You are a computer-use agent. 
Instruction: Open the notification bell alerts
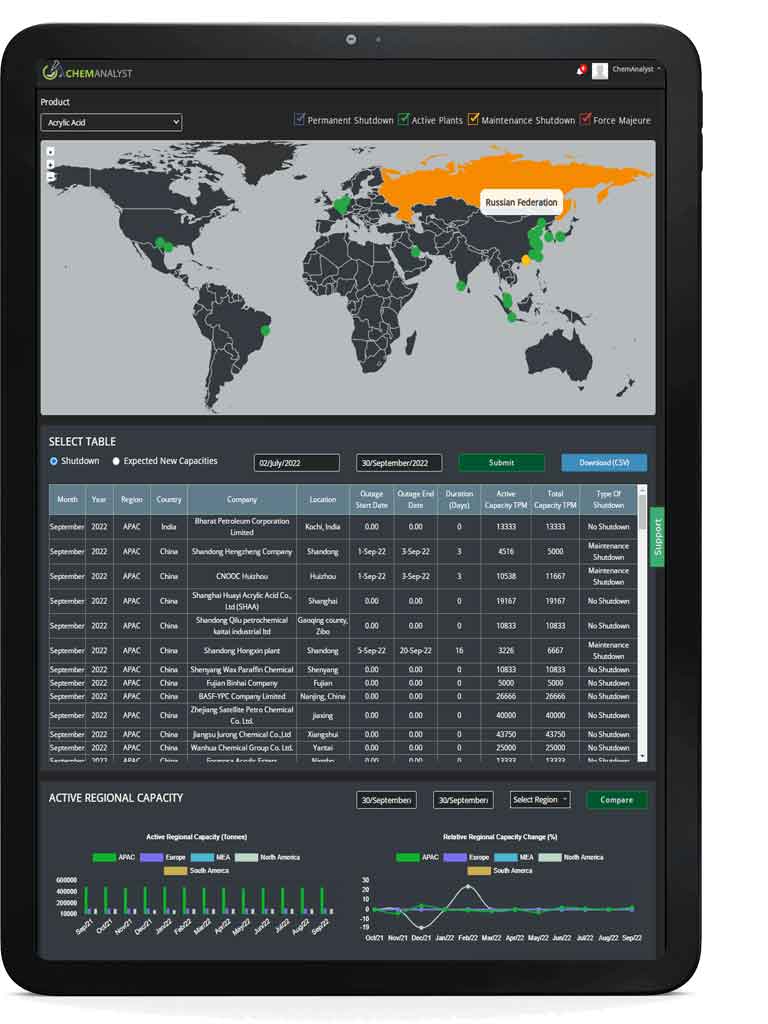(580, 70)
